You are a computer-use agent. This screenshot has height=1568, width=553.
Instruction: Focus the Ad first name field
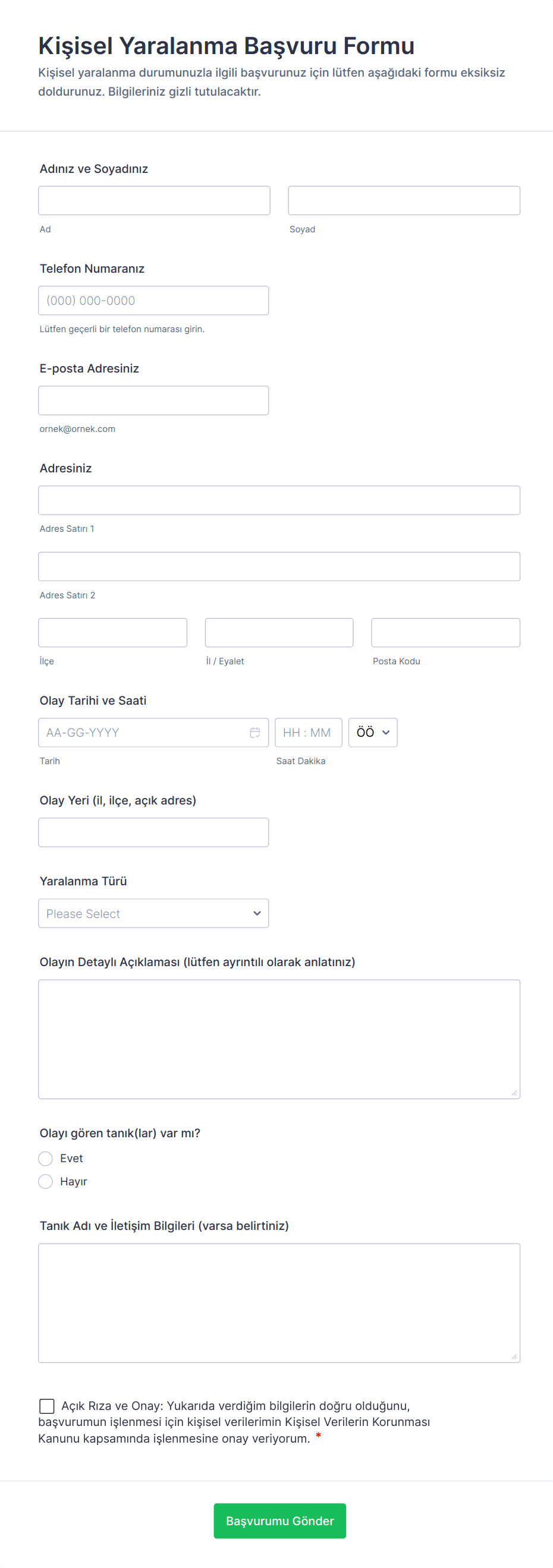click(154, 200)
